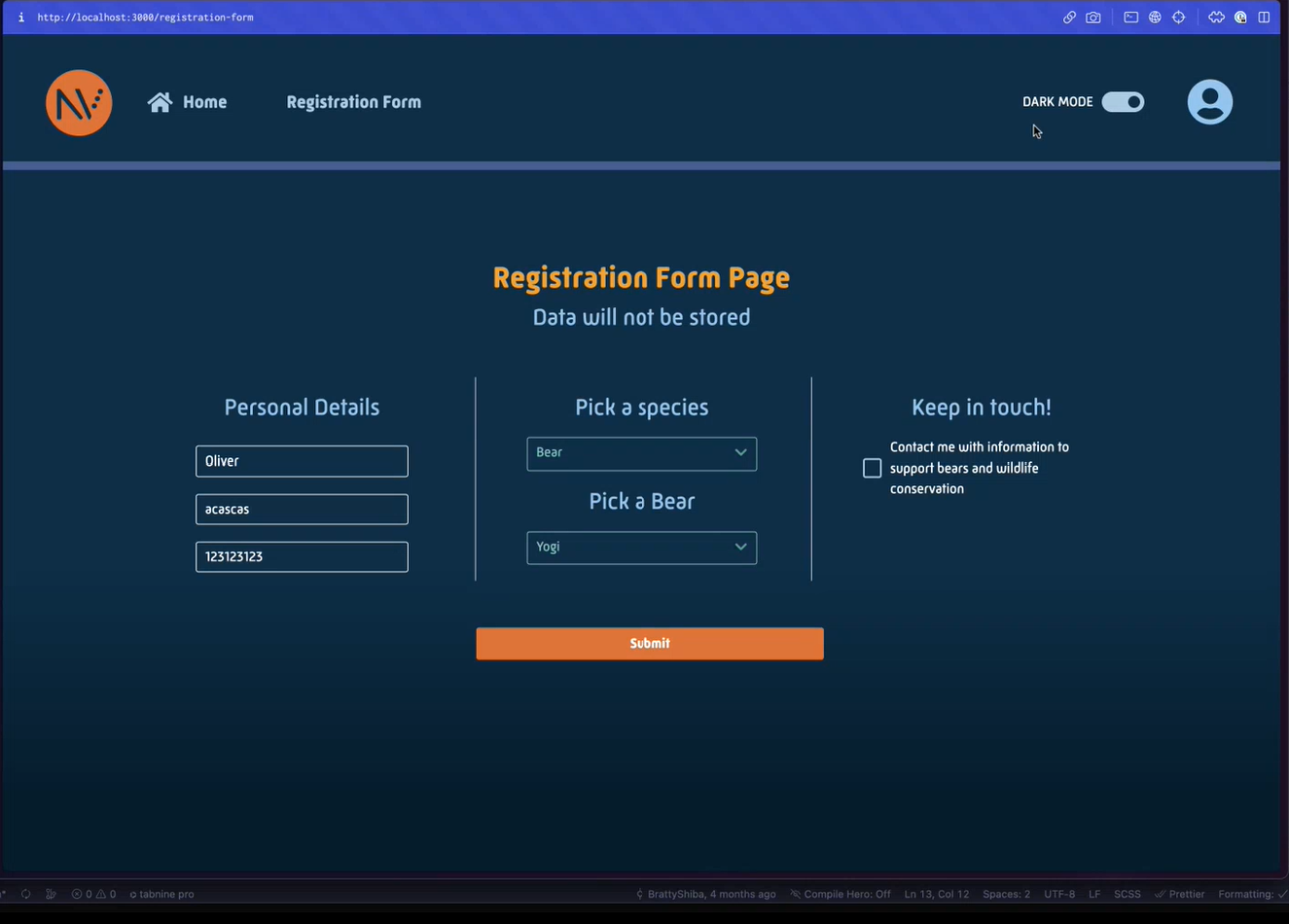Click the copy link chain icon
1289x924 pixels.
pos(1069,18)
